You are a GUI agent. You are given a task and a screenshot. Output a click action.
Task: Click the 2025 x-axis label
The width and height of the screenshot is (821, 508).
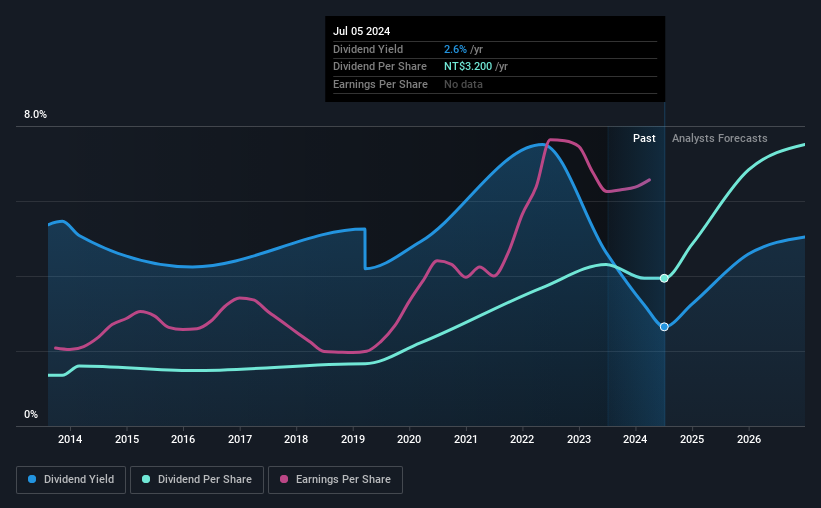(x=692, y=439)
